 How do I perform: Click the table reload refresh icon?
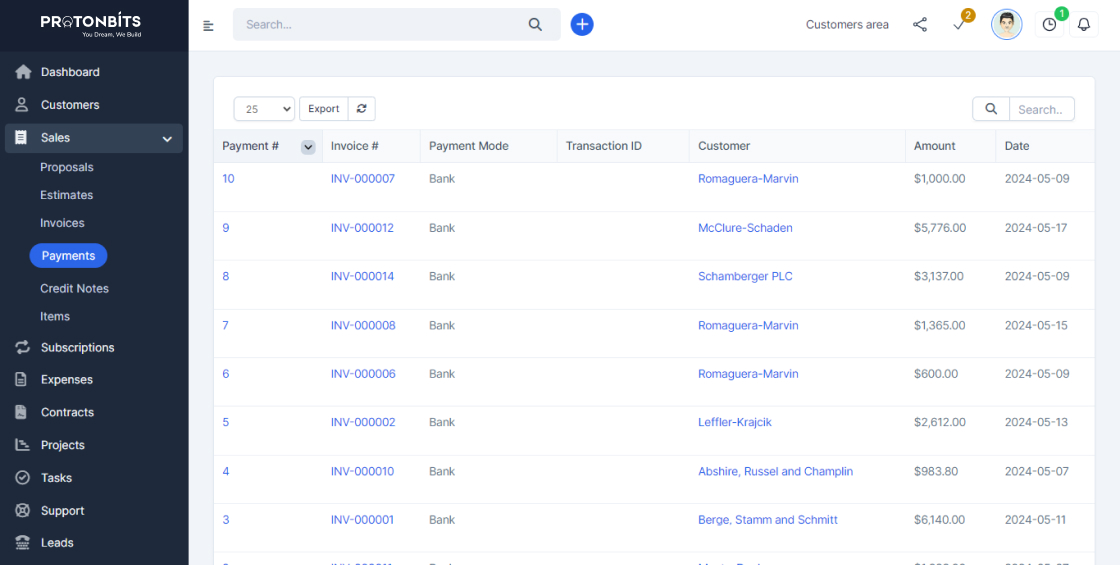coord(361,109)
